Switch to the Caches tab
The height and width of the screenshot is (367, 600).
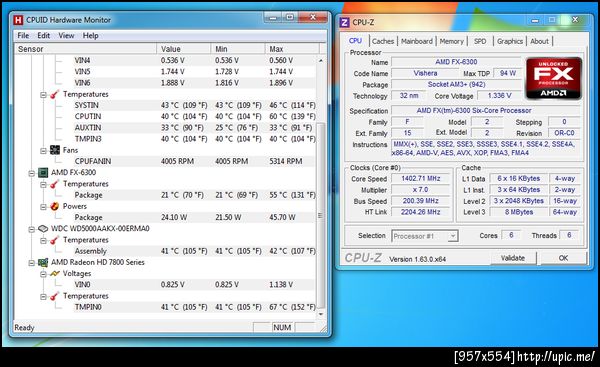click(383, 41)
